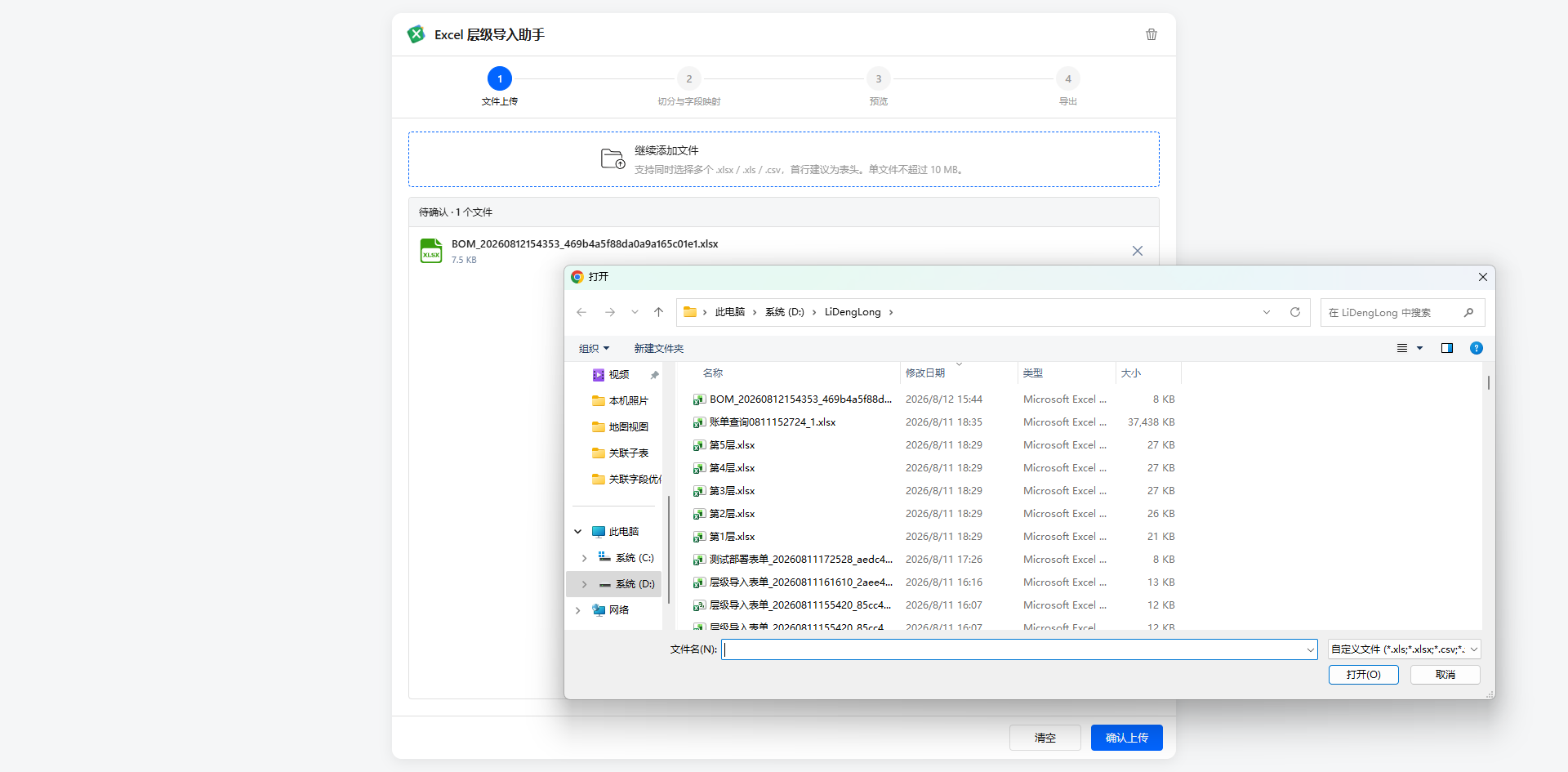The image size is (1568, 772).
Task: Click 清空 button in import window
Action: (x=1045, y=738)
